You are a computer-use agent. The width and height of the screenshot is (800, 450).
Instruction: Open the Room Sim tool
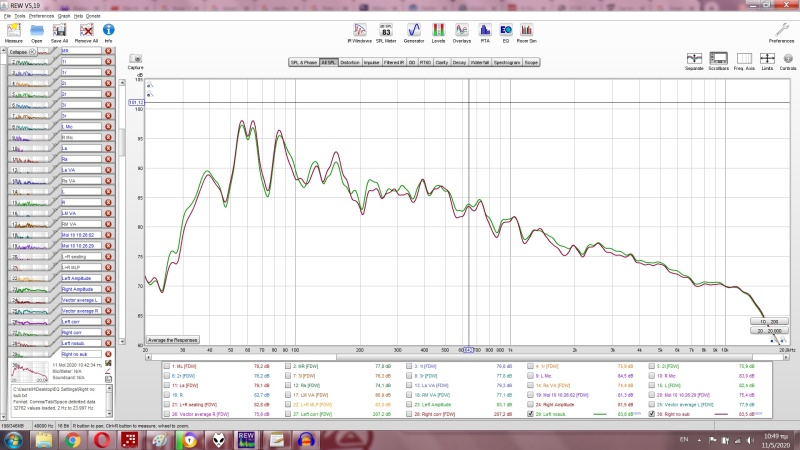click(527, 32)
